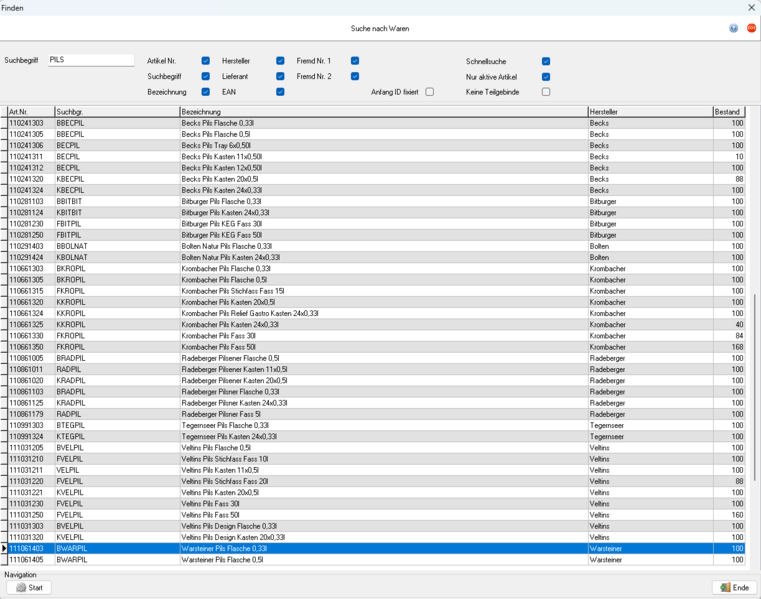Select row Tegernseer Pils Flasche 0,33l

376,425
